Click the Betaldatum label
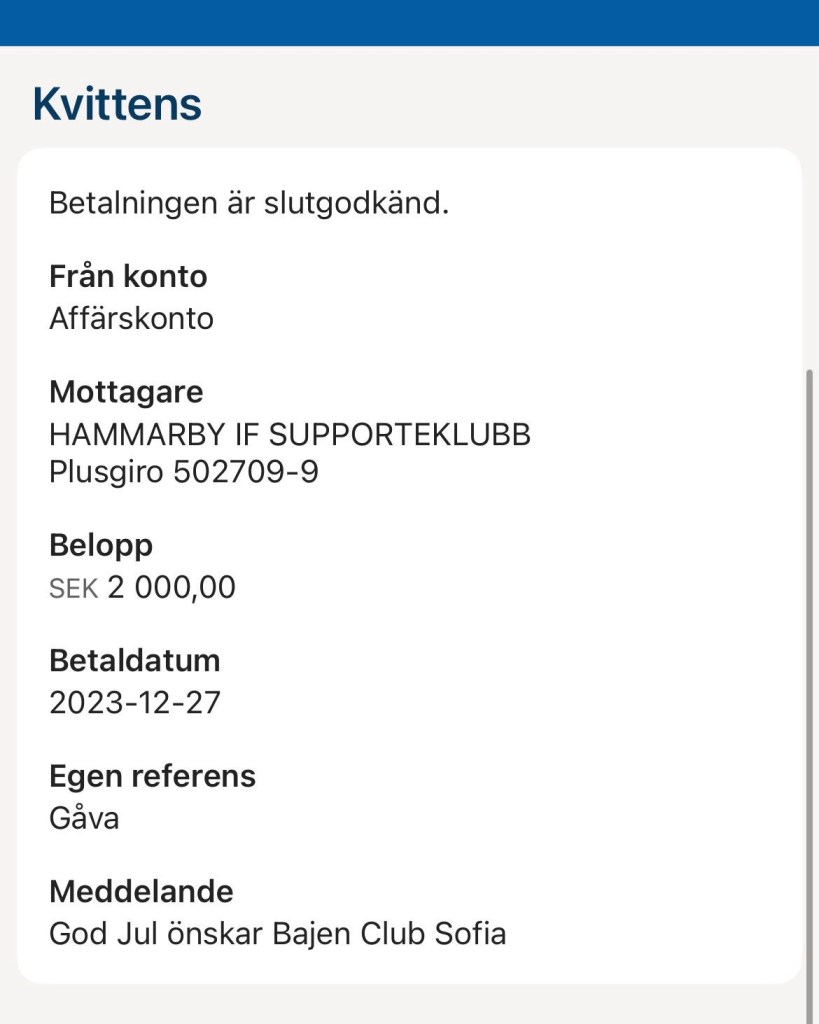The image size is (819, 1024). [134, 660]
